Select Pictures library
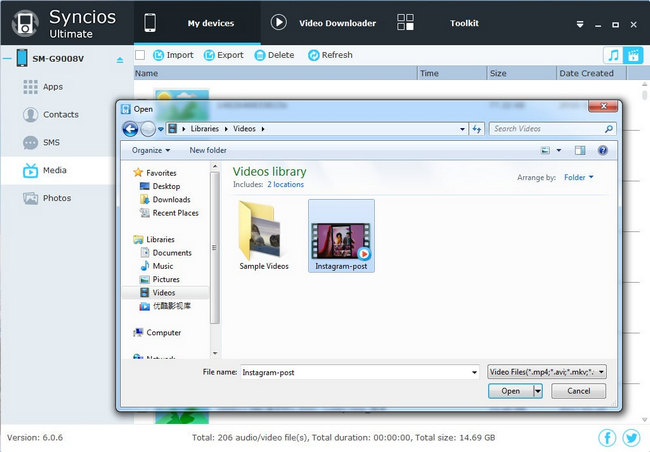This screenshot has width=650, height=452. [x=166, y=279]
